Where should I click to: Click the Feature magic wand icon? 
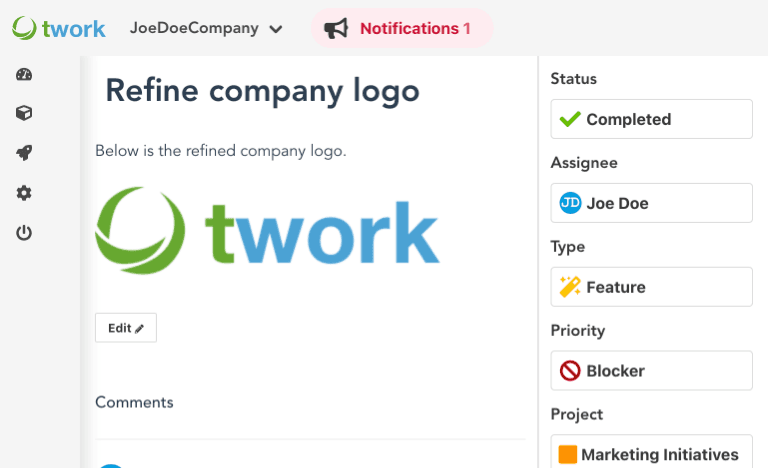click(x=570, y=287)
